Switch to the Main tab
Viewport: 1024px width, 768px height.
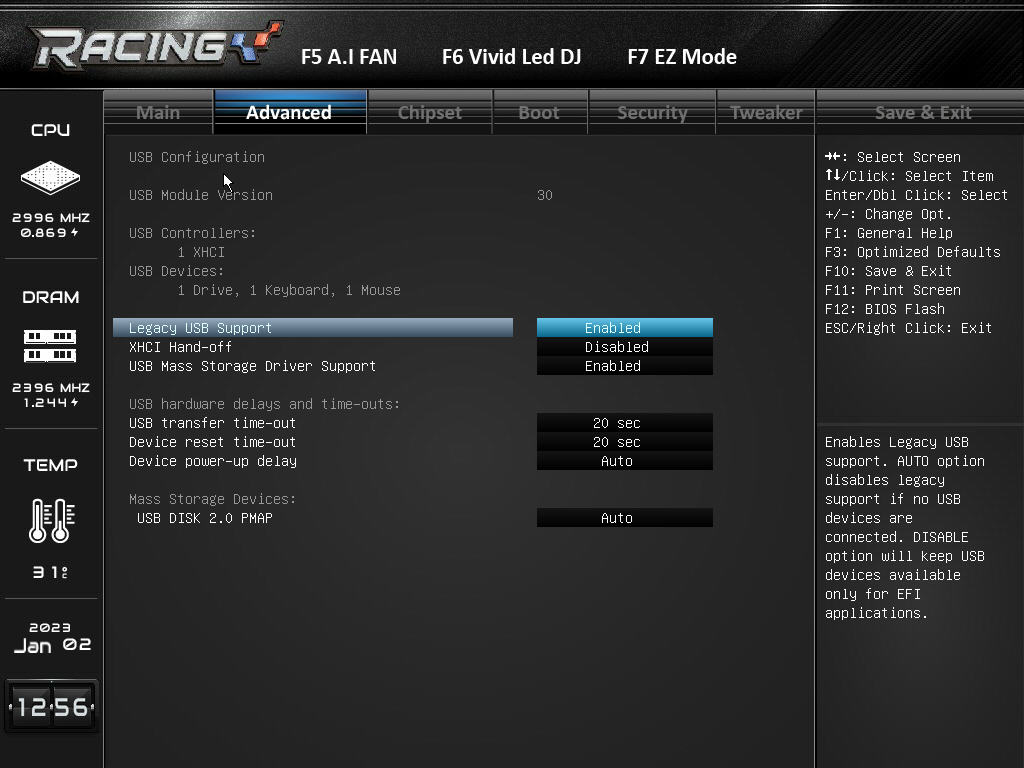(158, 112)
